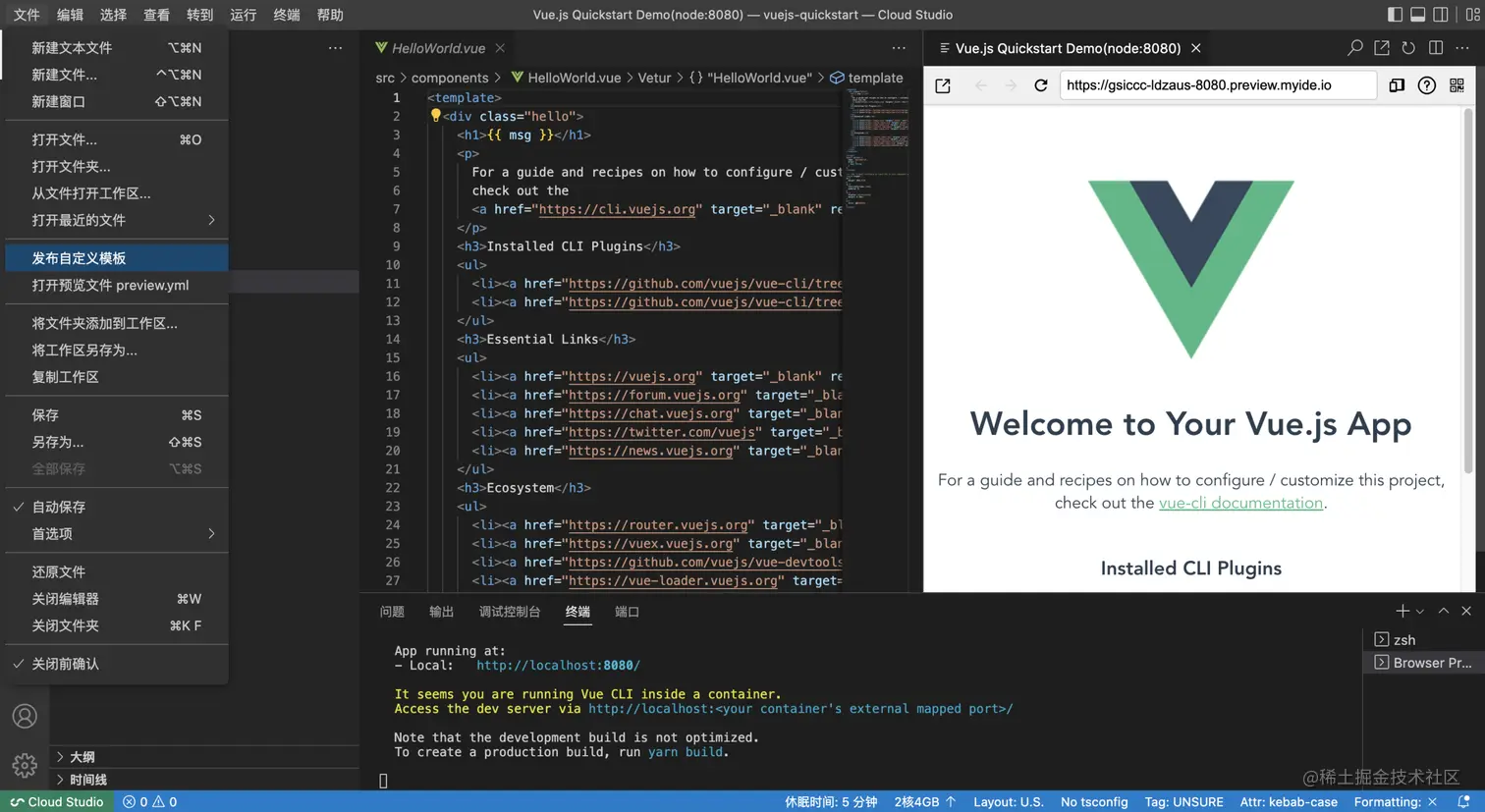This screenshot has width=1485, height=812.
Task: Click the components breadcrumb segment
Action: tap(450, 78)
